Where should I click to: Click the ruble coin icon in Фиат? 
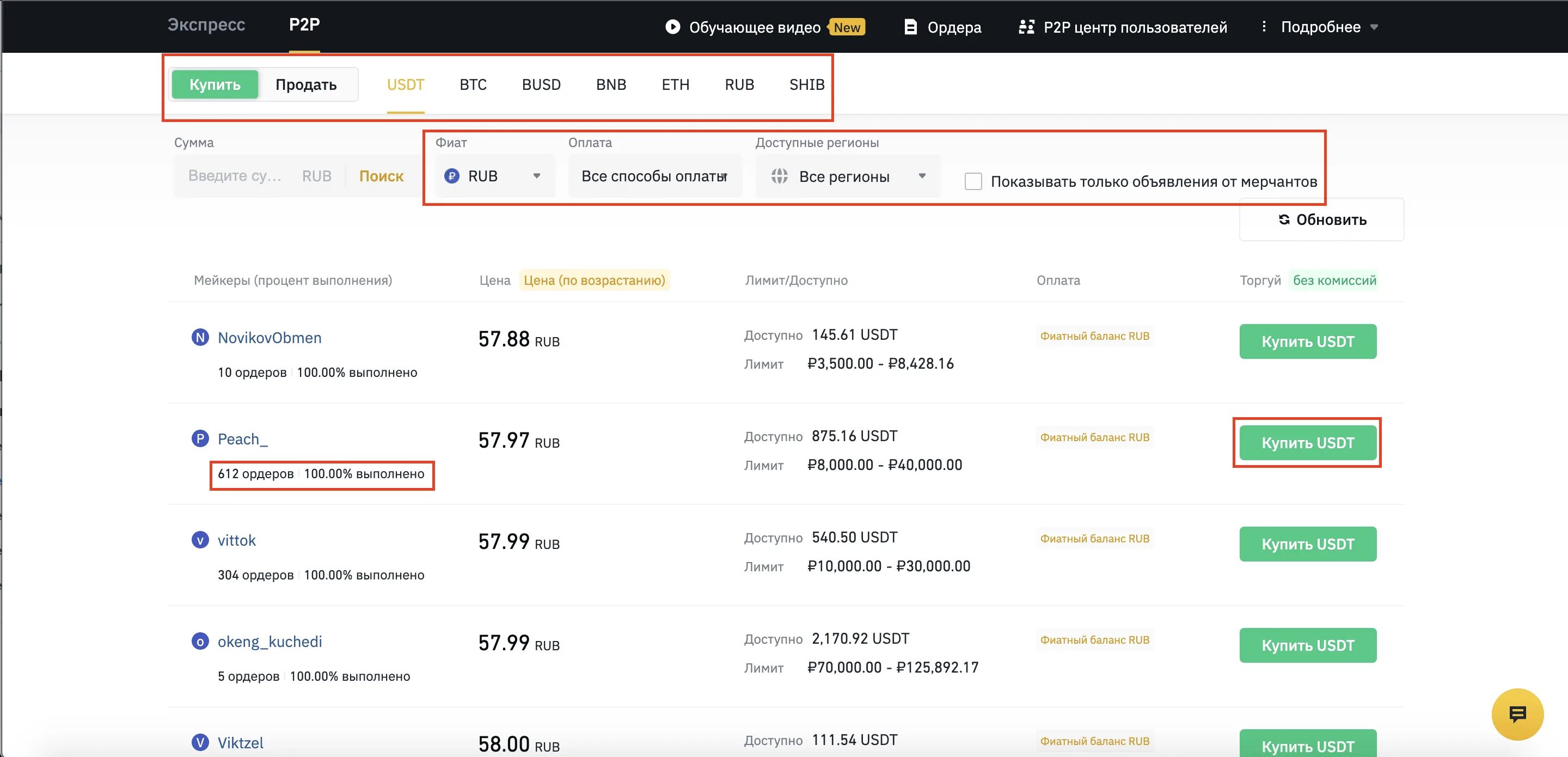(x=452, y=176)
